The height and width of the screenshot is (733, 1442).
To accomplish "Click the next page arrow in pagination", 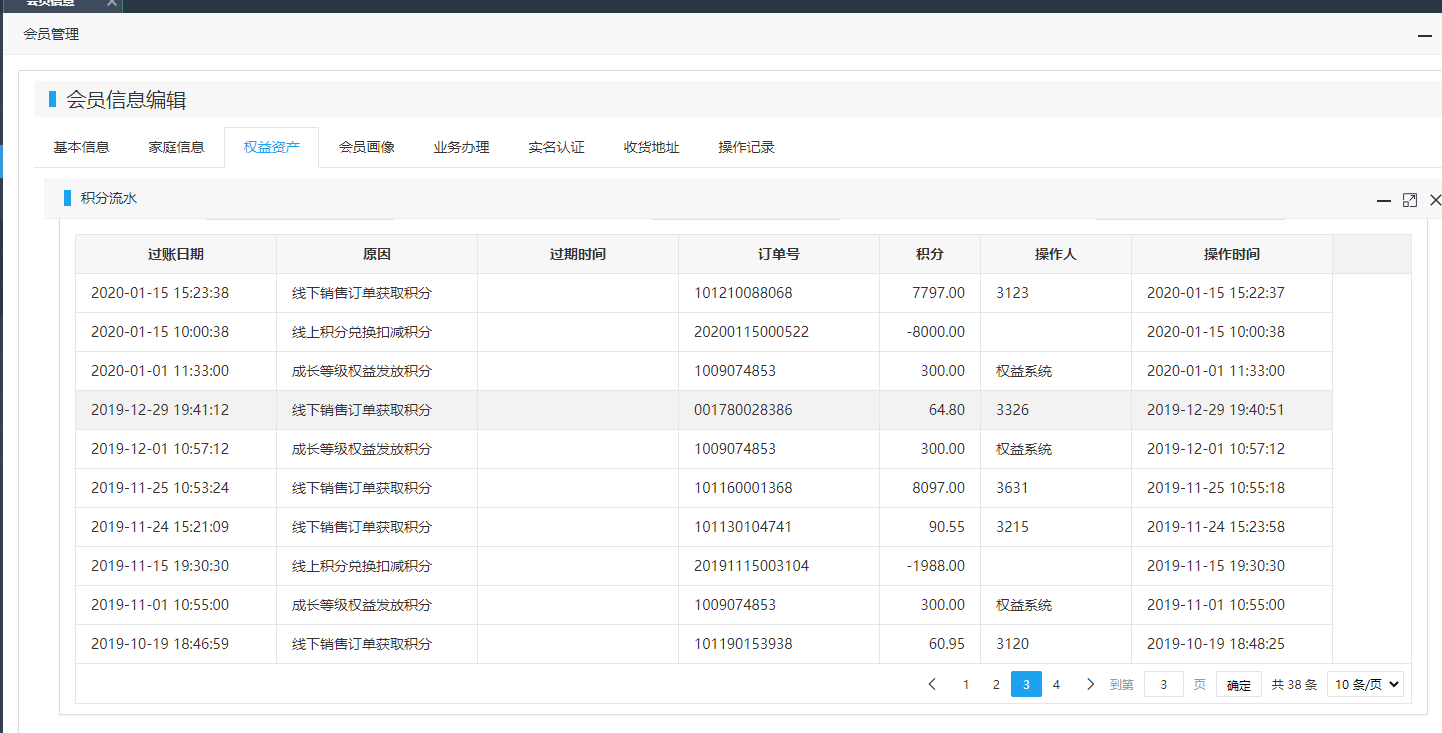I will tap(1090, 685).
